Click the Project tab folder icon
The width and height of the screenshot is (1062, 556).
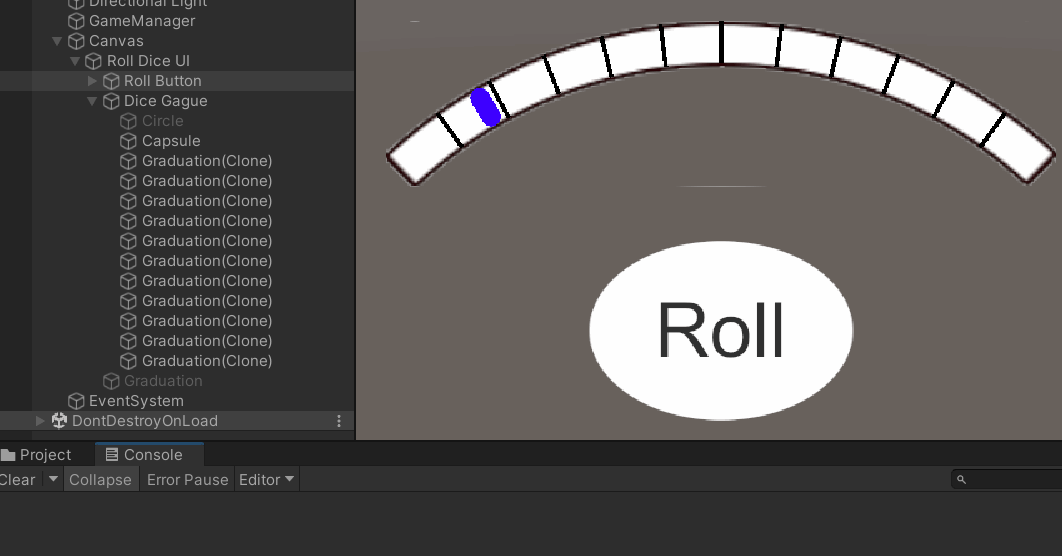point(8,455)
